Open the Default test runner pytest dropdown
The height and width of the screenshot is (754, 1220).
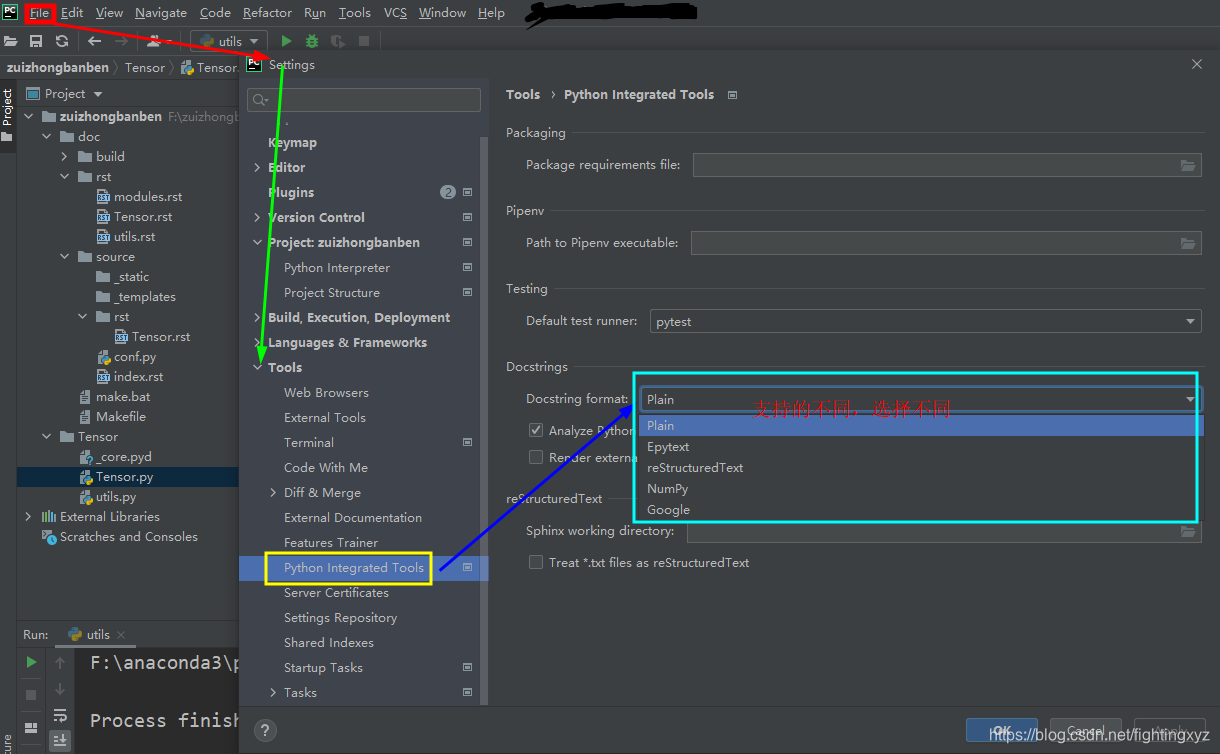coord(925,322)
